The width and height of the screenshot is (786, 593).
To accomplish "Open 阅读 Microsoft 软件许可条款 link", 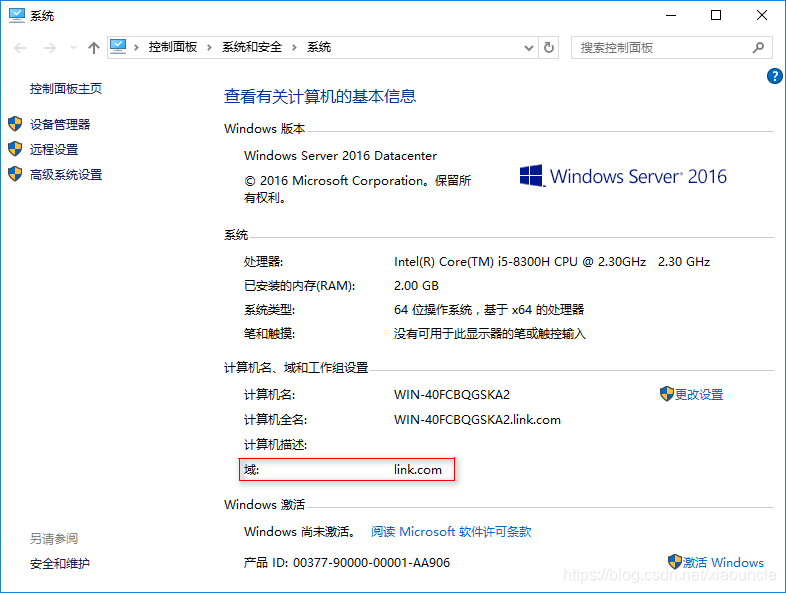I will pos(451,531).
